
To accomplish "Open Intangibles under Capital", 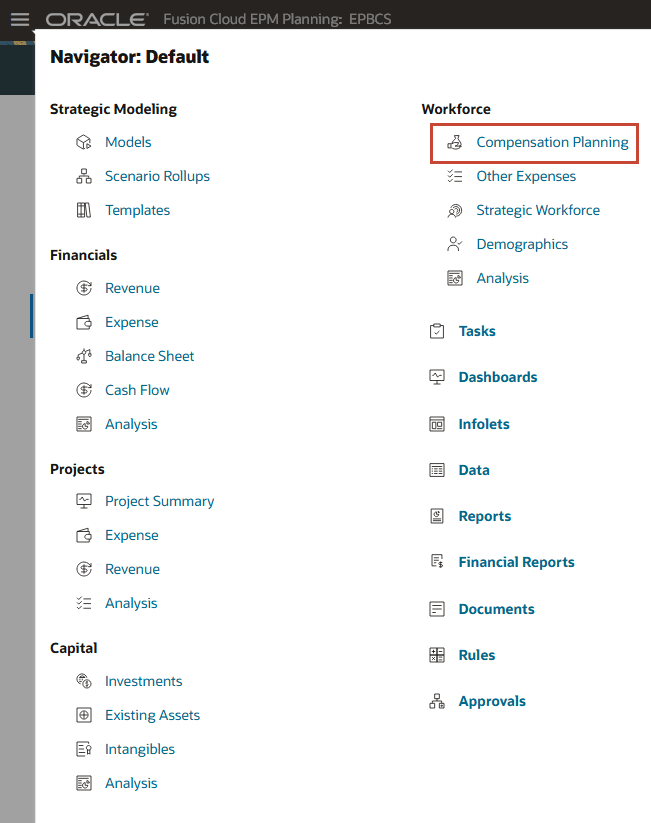I will coord(140,750).
